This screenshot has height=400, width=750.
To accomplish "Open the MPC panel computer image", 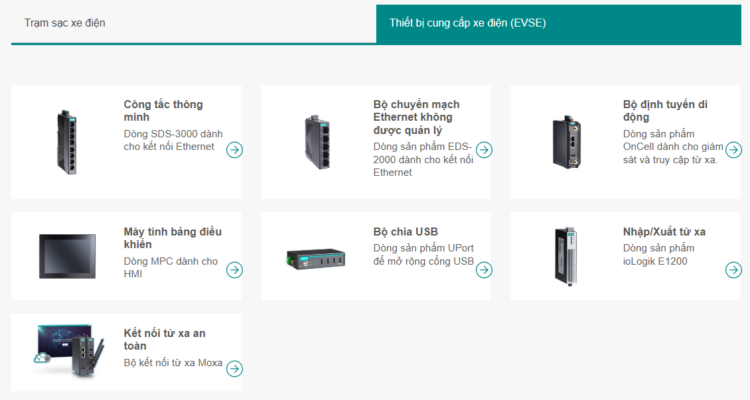I will (67, 256).
